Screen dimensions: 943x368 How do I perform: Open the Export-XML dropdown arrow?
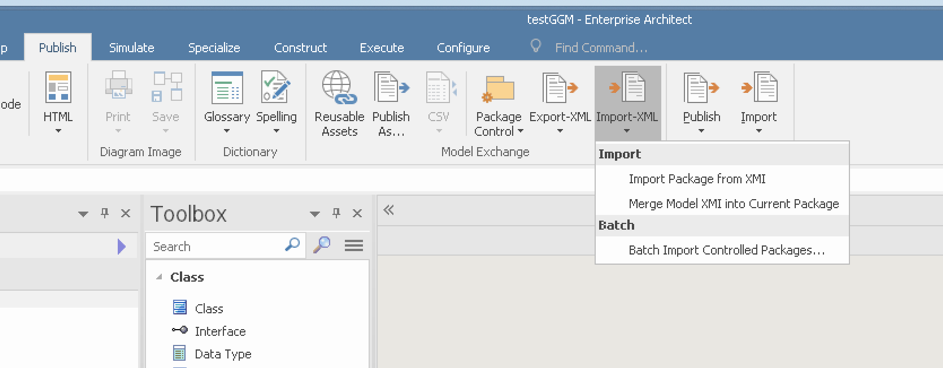[560, 130]
